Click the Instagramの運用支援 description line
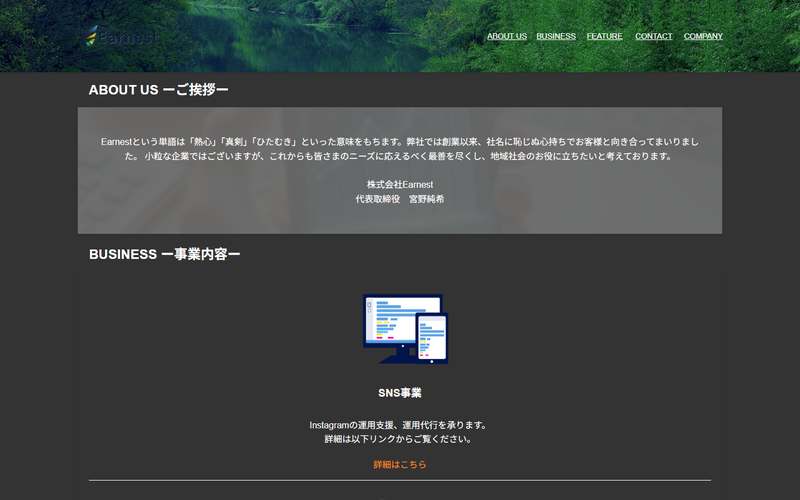Viewport: 800px width, 500px height. tap(399, 425)
